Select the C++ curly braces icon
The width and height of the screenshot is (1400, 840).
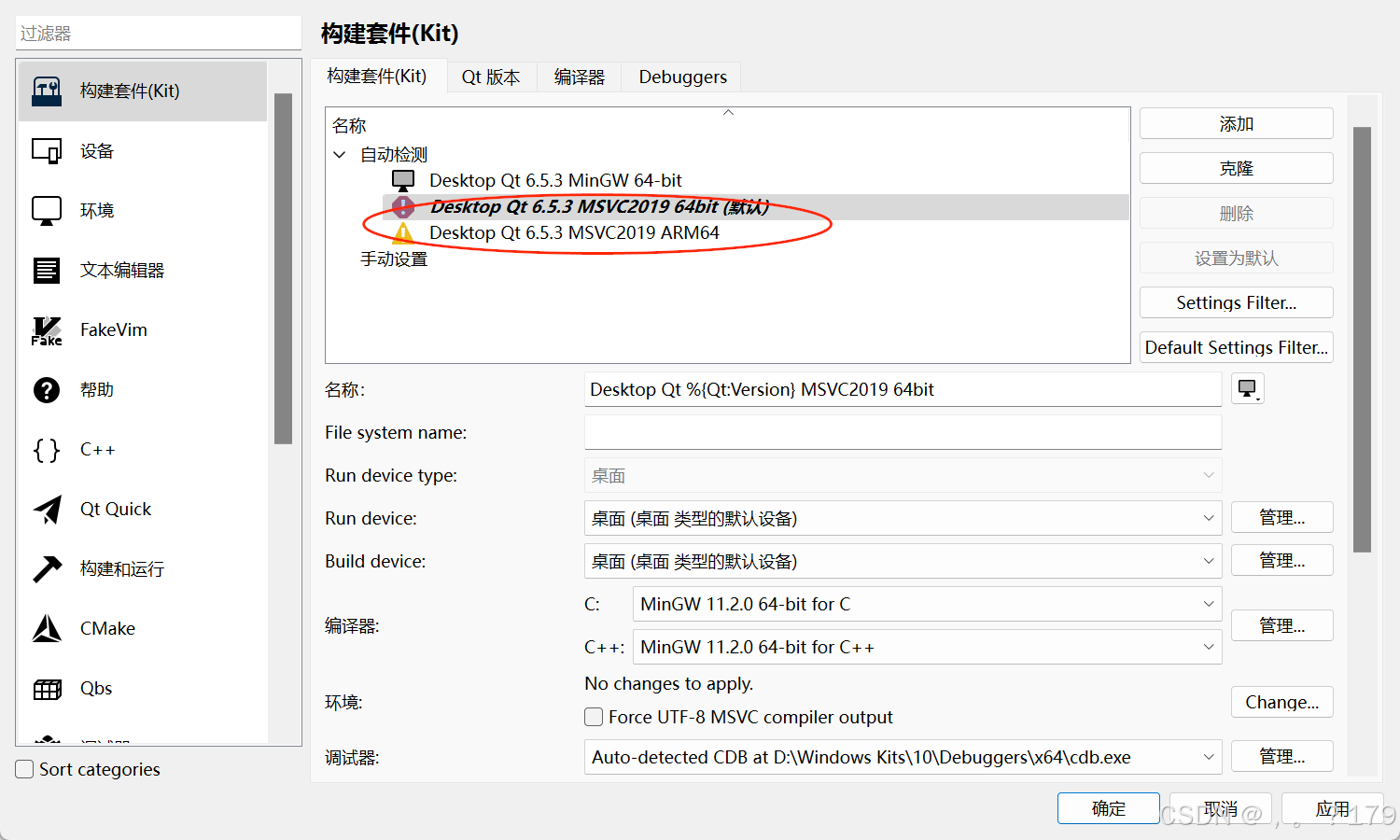tap(47, 450)
